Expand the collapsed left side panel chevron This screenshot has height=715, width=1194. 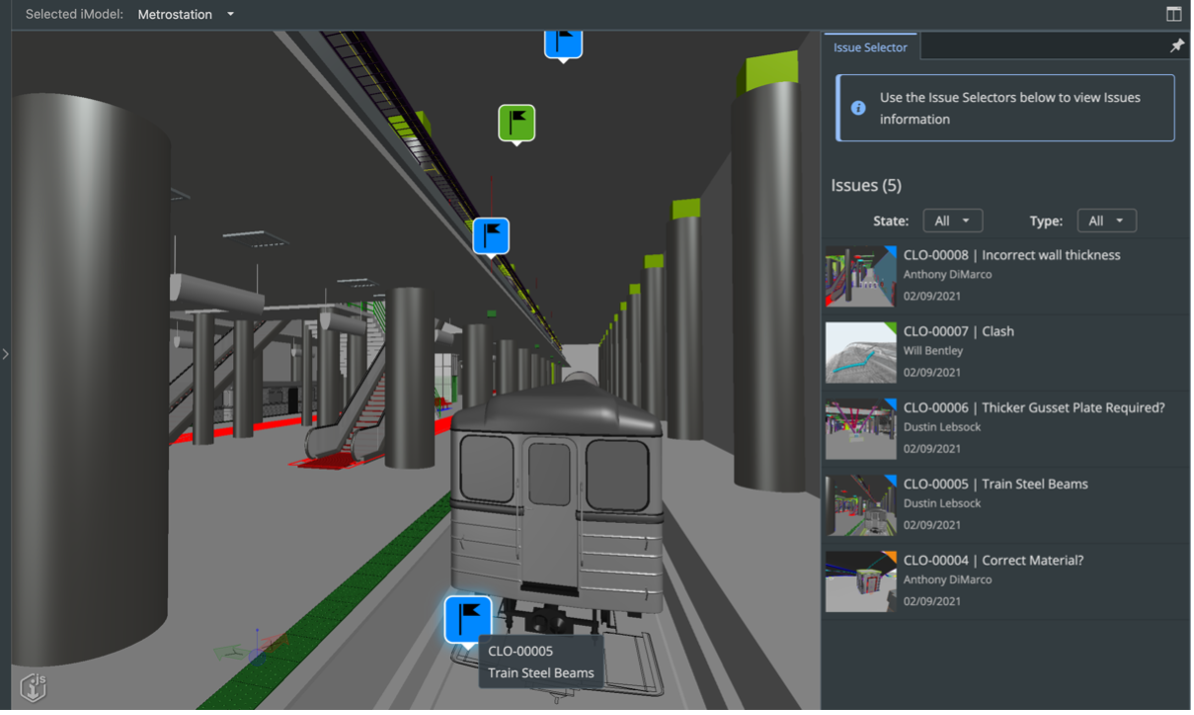(5, 353)
